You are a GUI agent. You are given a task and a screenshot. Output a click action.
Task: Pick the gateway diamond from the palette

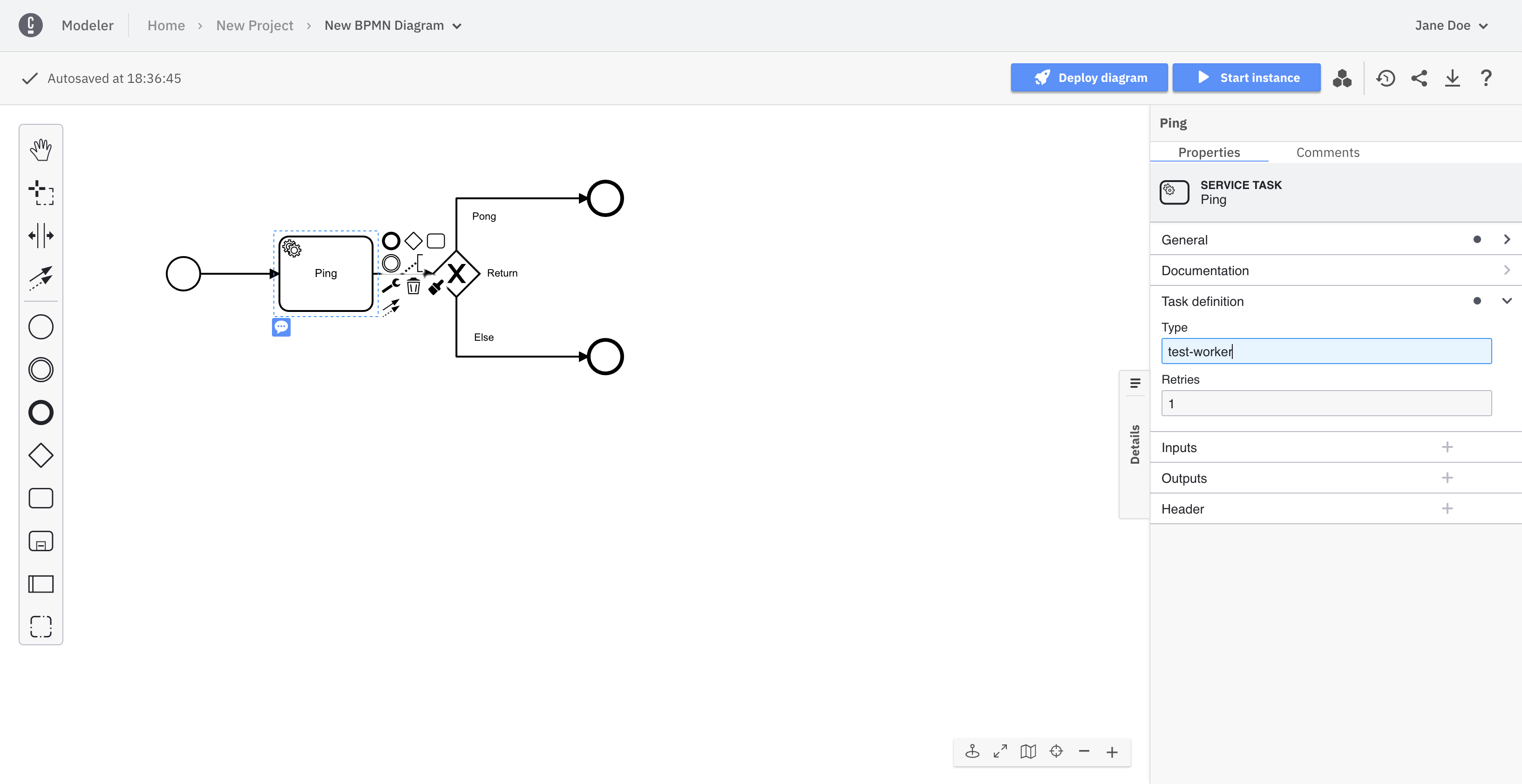tap(41, 455)
